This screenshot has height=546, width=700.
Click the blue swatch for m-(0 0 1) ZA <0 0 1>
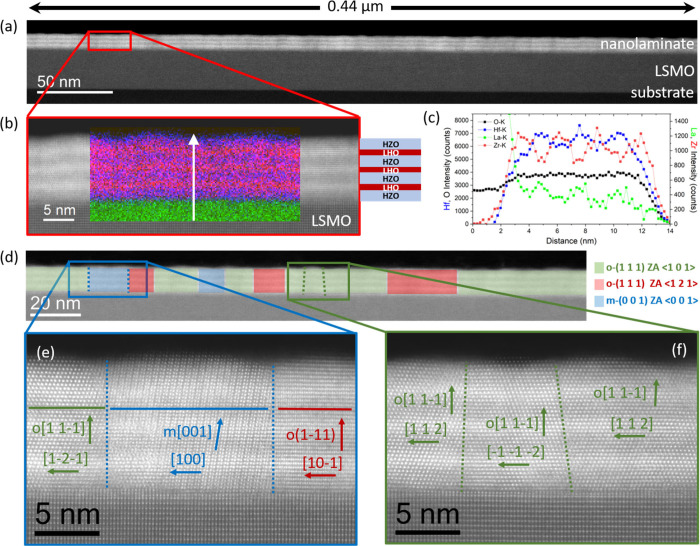[x=598, y=301]
